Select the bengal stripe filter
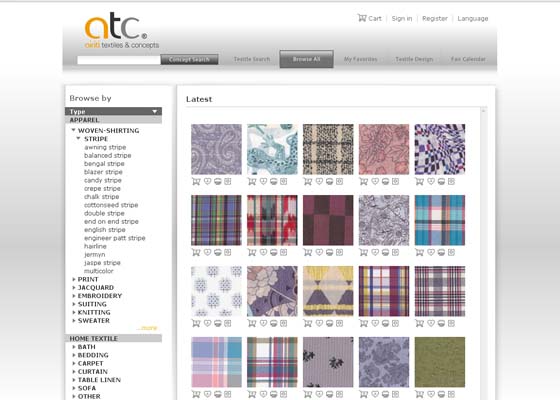This screenshot has width=560, height=400. coord(104,164)
